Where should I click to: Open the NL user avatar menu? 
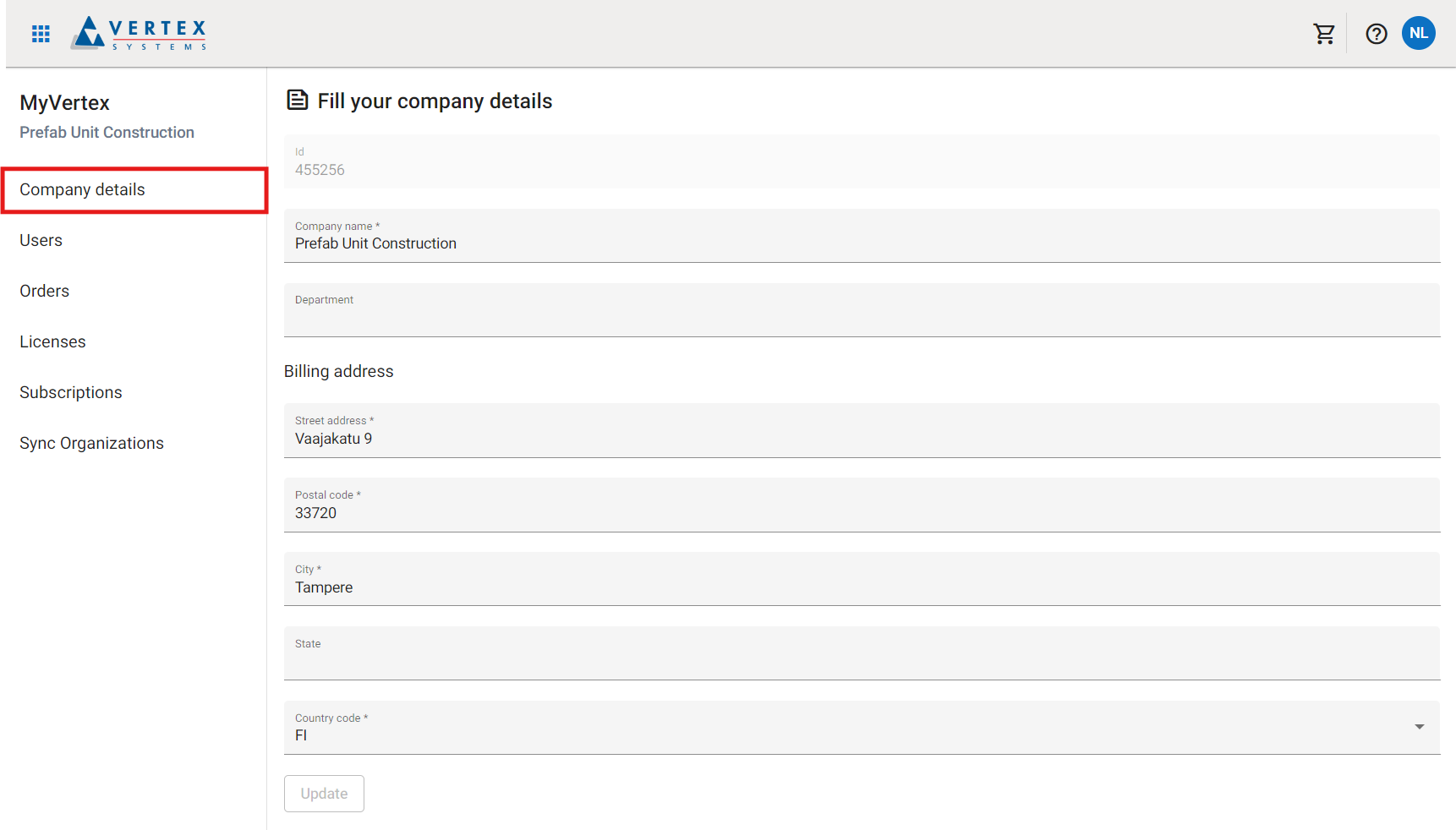[1418, 34]
